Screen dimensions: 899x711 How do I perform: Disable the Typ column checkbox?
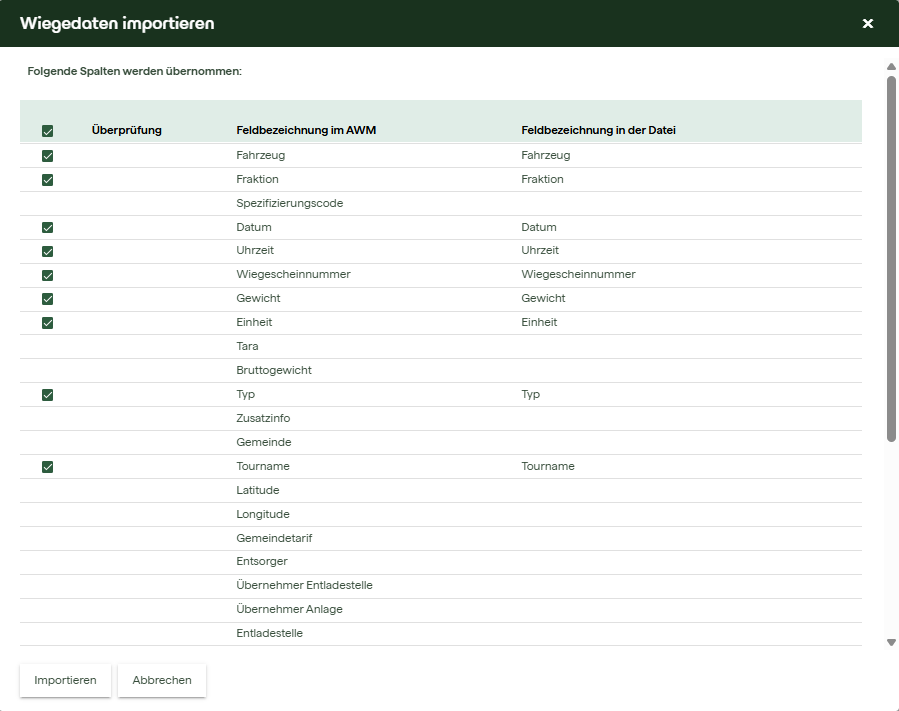tap(47, 395)
